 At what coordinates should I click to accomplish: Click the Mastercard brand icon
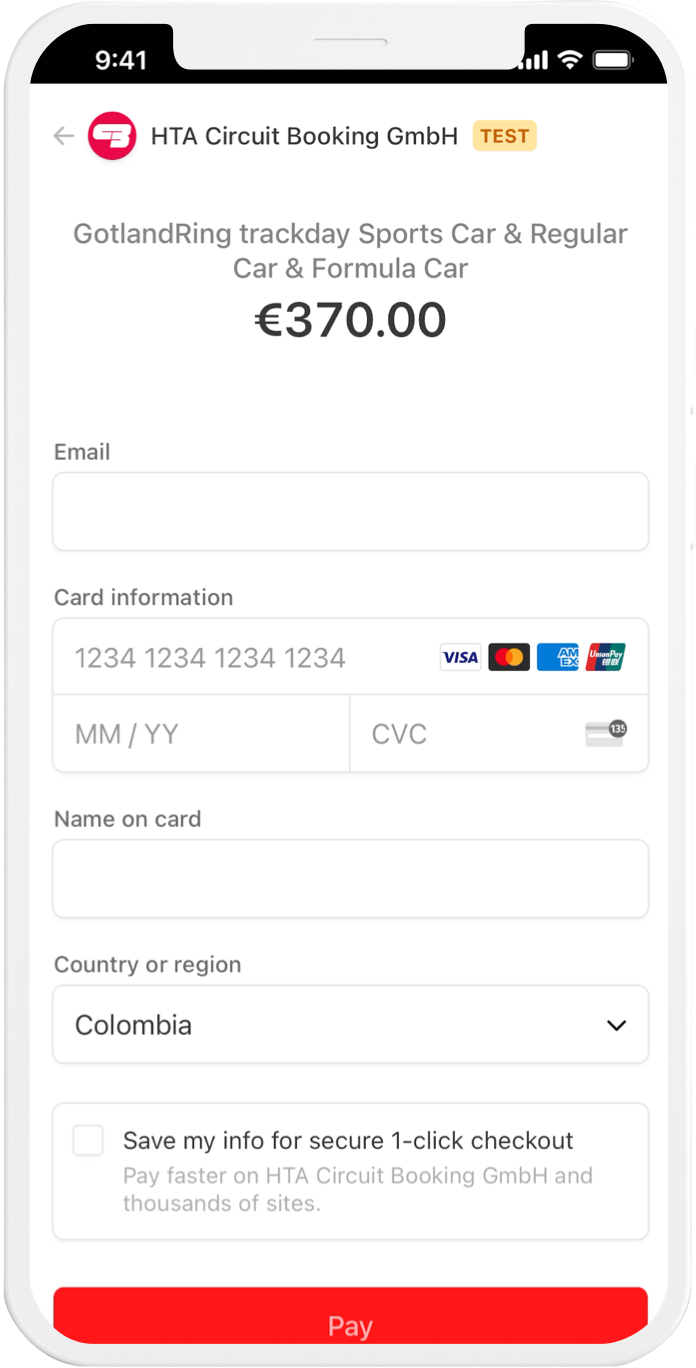tap(508, 656)
